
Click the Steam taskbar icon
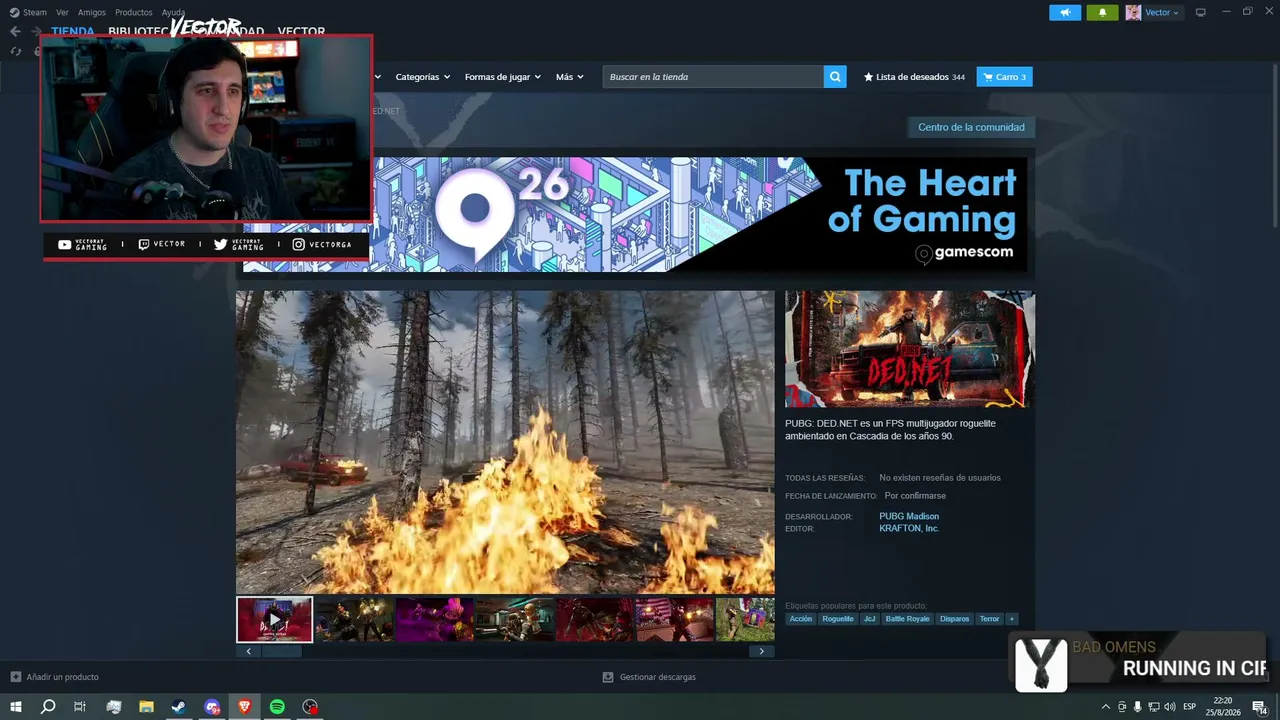(178, 707)
